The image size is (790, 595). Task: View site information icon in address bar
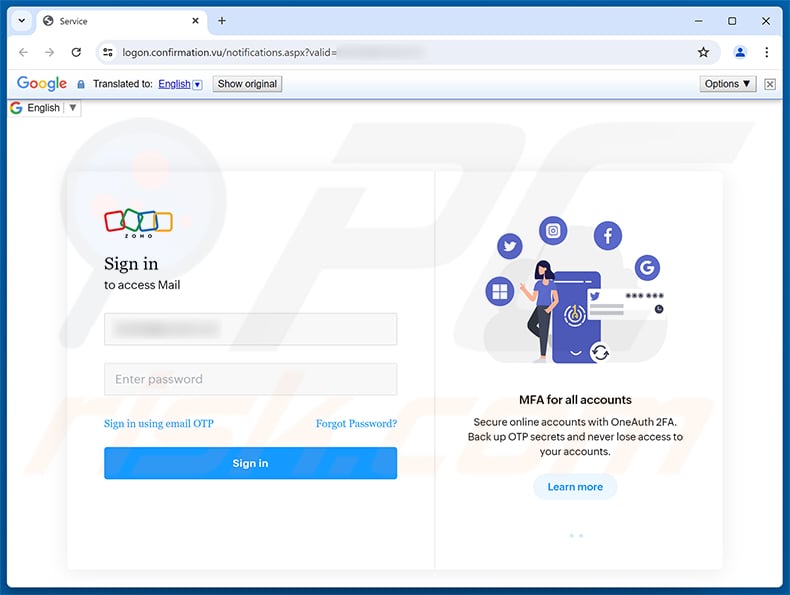(x=108, y=52)
